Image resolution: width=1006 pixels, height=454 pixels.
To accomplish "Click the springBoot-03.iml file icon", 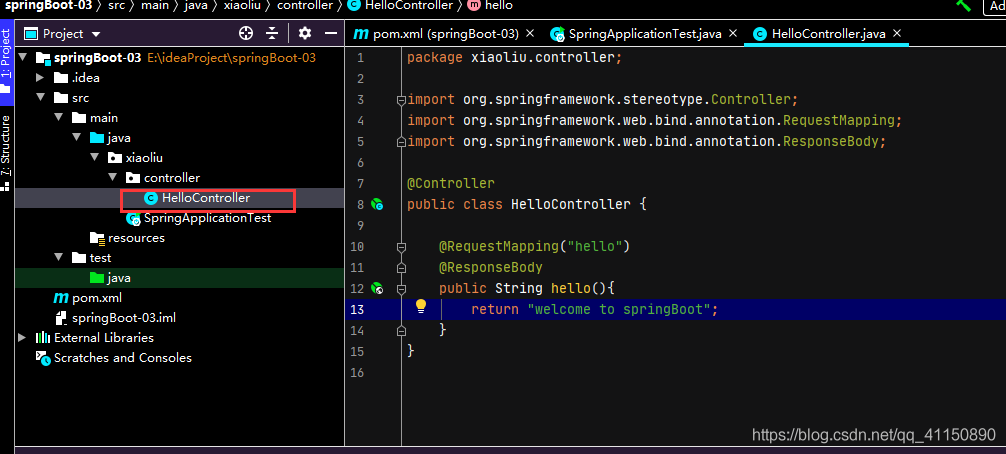I will [61, 318].
